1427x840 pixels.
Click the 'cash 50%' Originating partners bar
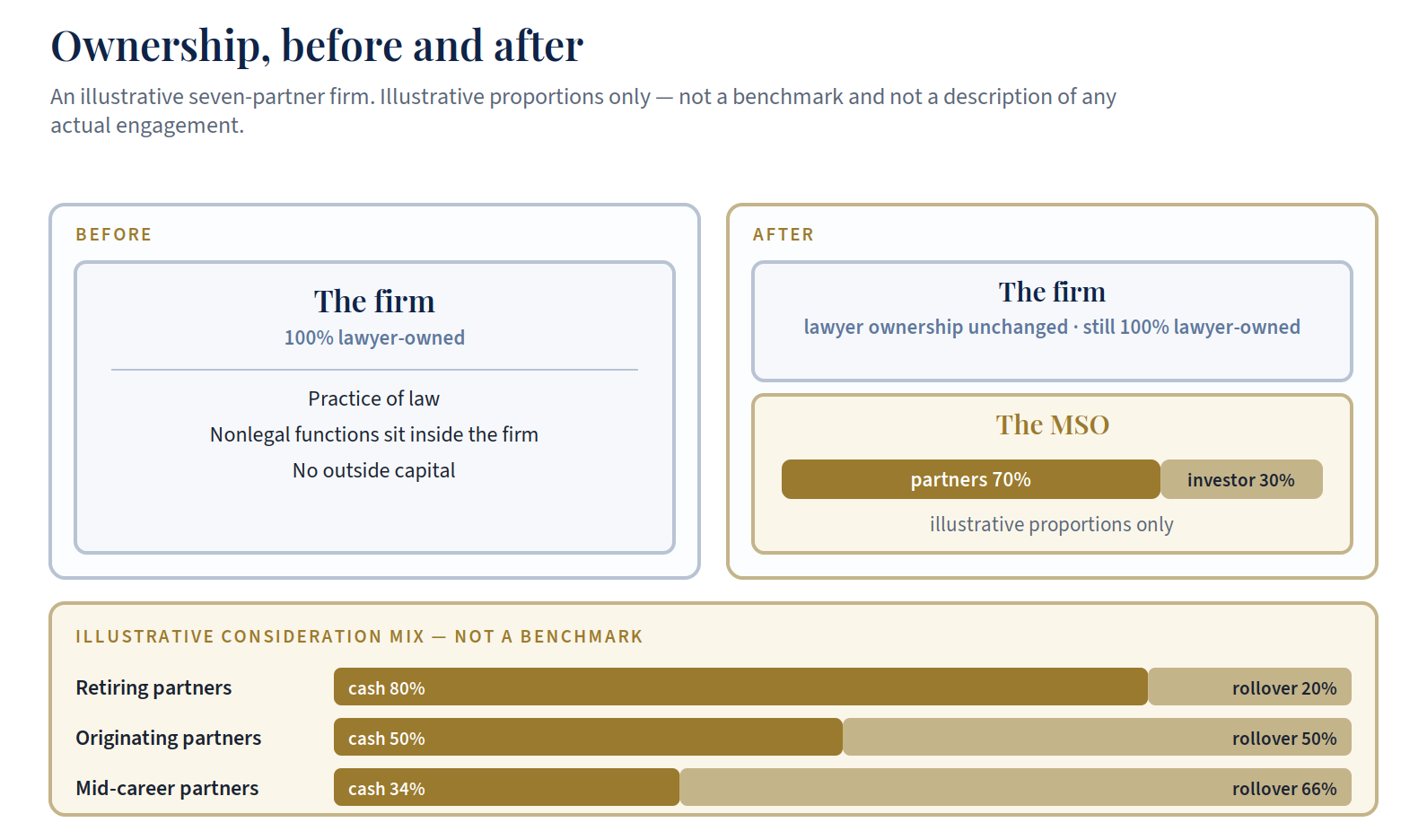click(588, 737)
